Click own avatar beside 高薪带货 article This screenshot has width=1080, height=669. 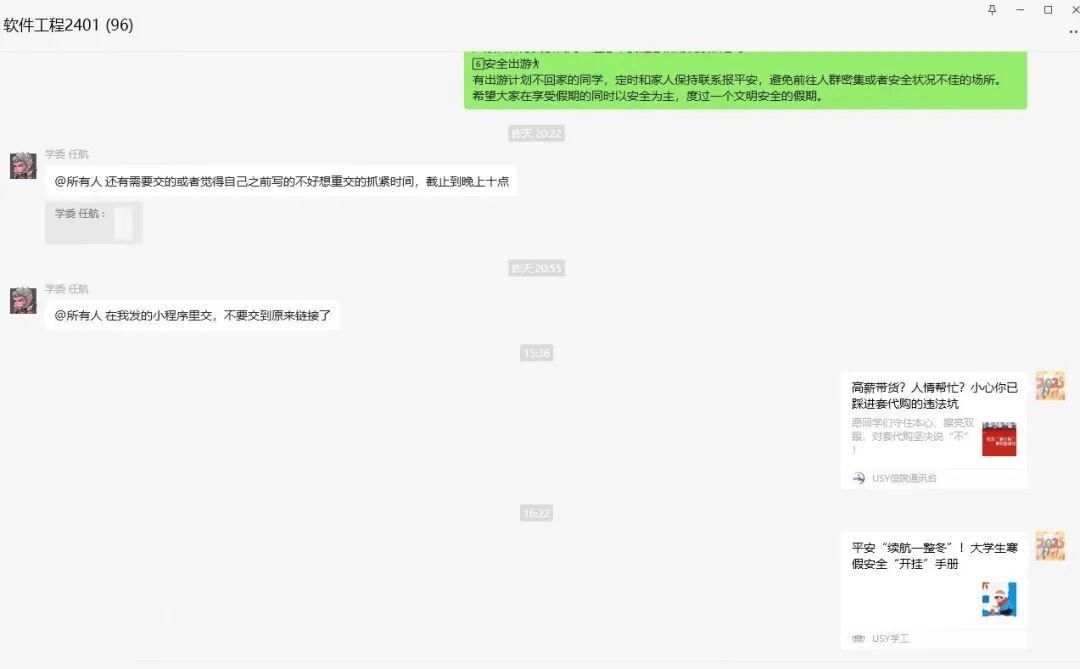[x=1050, y=386]
